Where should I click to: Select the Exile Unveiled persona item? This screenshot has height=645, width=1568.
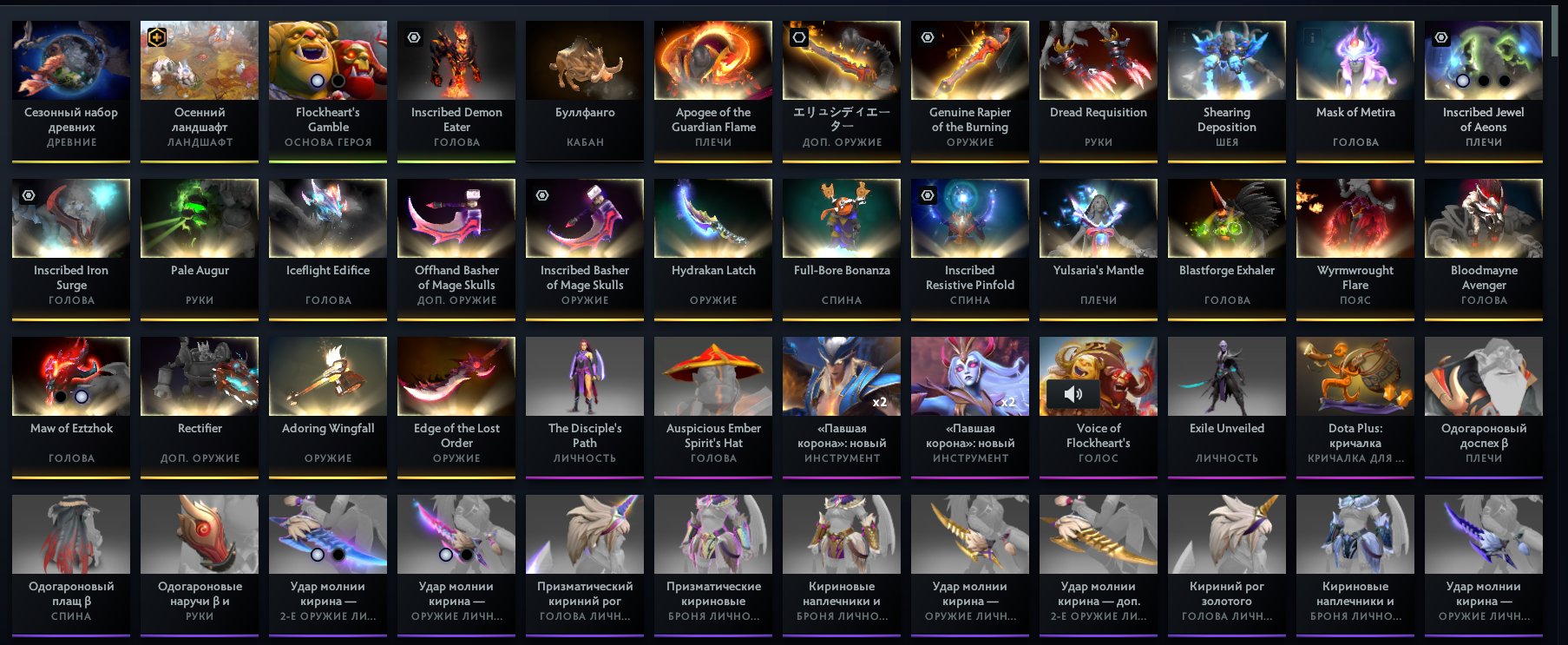1226,407
